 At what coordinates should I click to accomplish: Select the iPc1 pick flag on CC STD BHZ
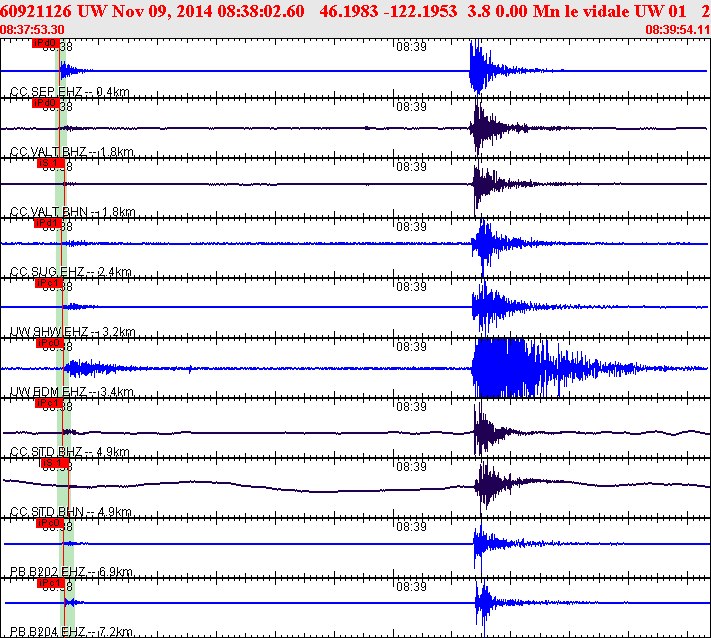coord(49,403)
